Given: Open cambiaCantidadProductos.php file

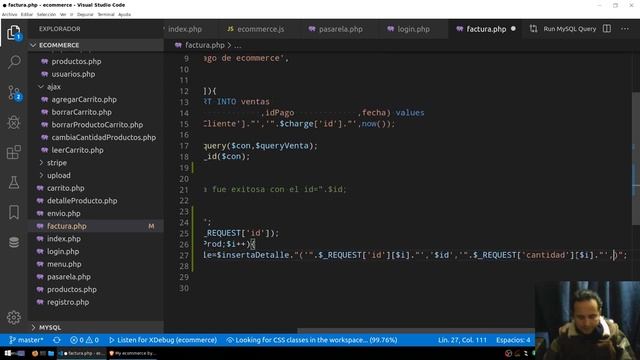Looking at the screenshot, I should 104,137.
